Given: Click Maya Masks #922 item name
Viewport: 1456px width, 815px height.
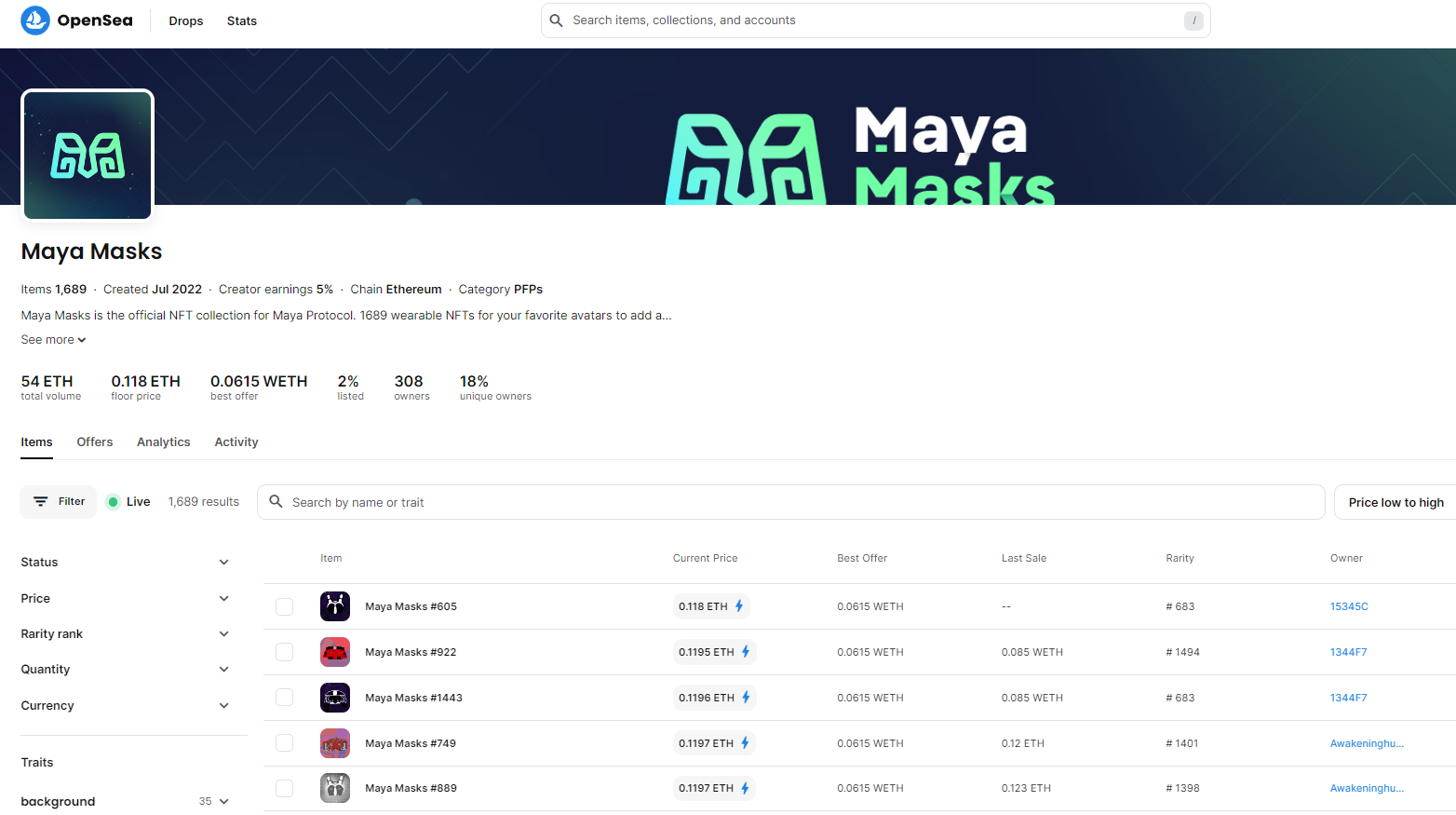Looking at the screenshot, I should tap(411, 652).
